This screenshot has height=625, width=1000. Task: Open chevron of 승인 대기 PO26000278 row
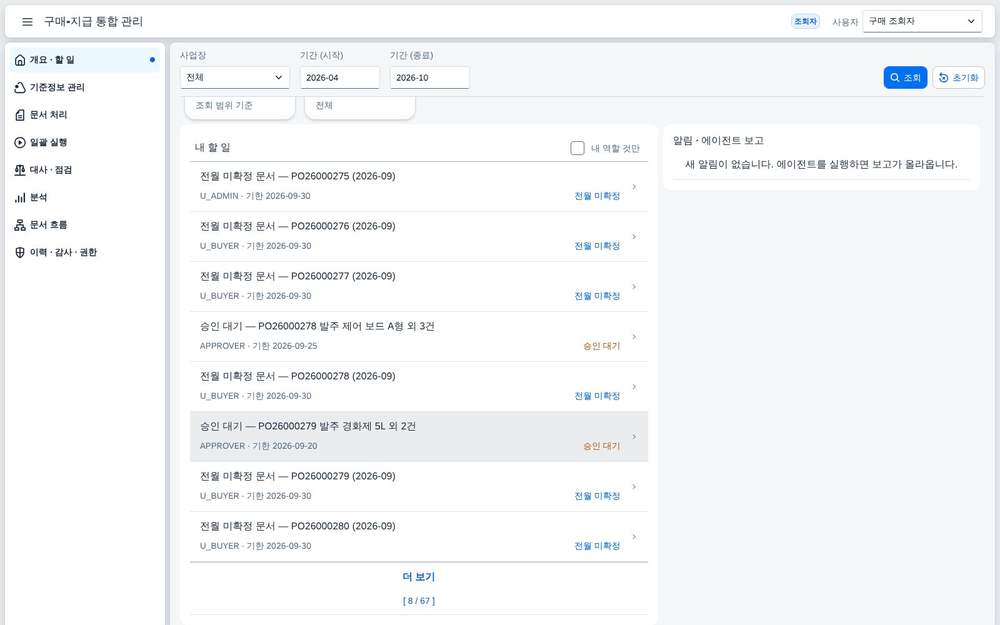(x=634, y=337)
